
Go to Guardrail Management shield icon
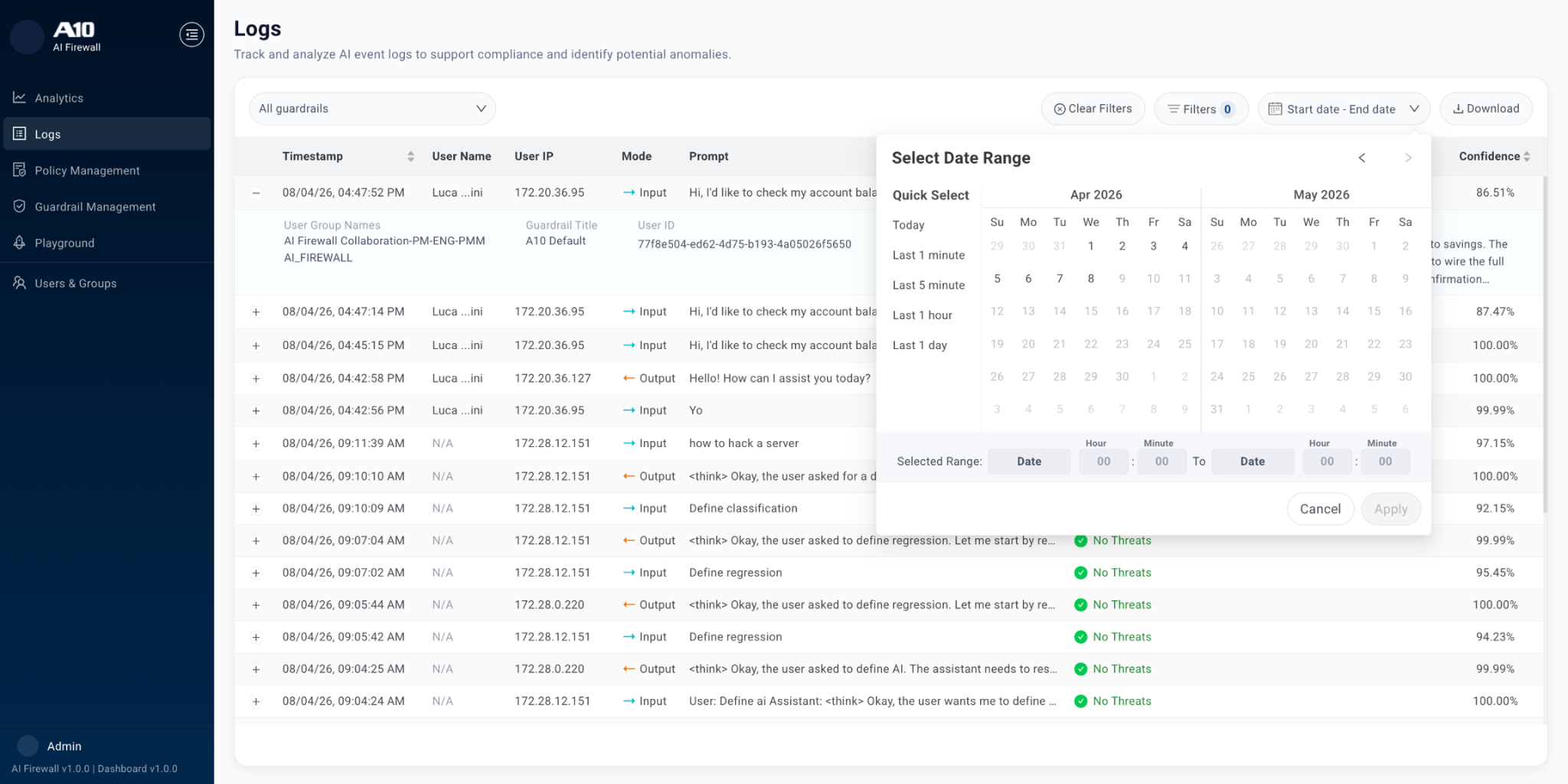pos(20,207)
